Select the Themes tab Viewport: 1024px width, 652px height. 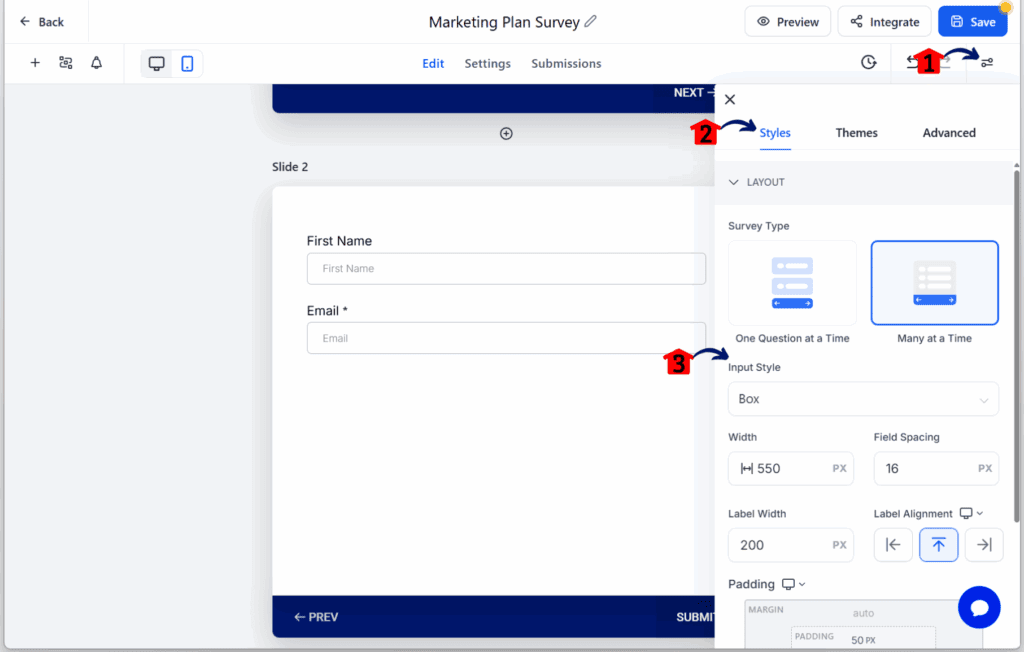pyautogui.click(x=856, y=133)
